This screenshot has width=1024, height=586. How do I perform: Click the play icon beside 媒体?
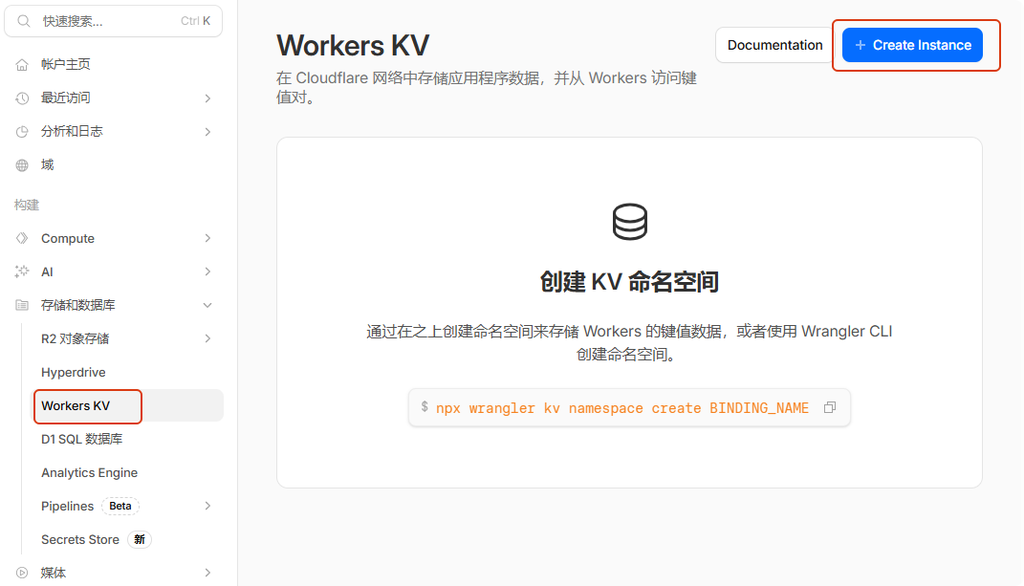click(22, 573)
